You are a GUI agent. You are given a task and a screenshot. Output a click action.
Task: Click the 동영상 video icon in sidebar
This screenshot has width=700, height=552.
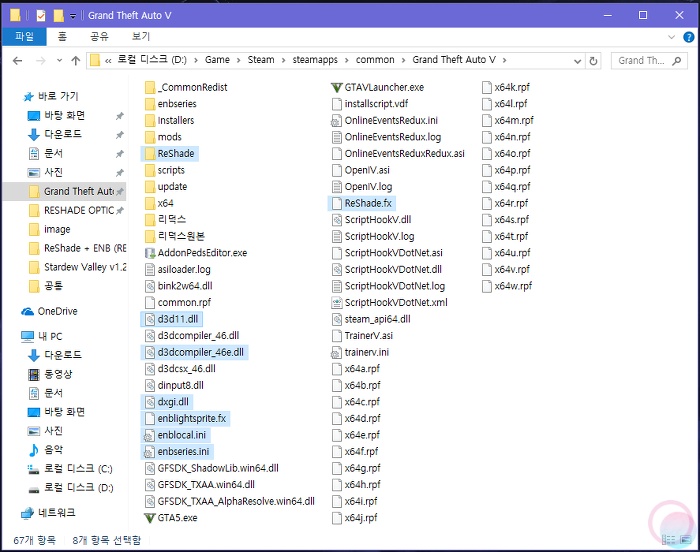click(x=33, y=374)
